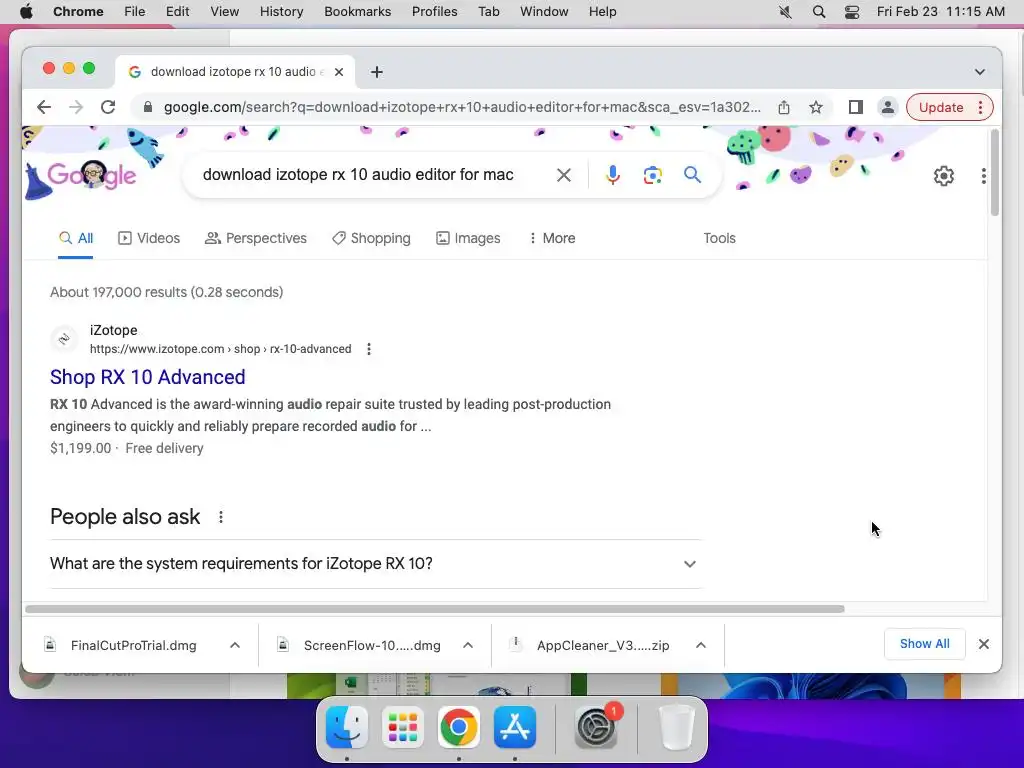Open AppCleaner zip download options chevron
Image resolution: width=1024 pixels, height=768 pixels.
coord(701,645)
